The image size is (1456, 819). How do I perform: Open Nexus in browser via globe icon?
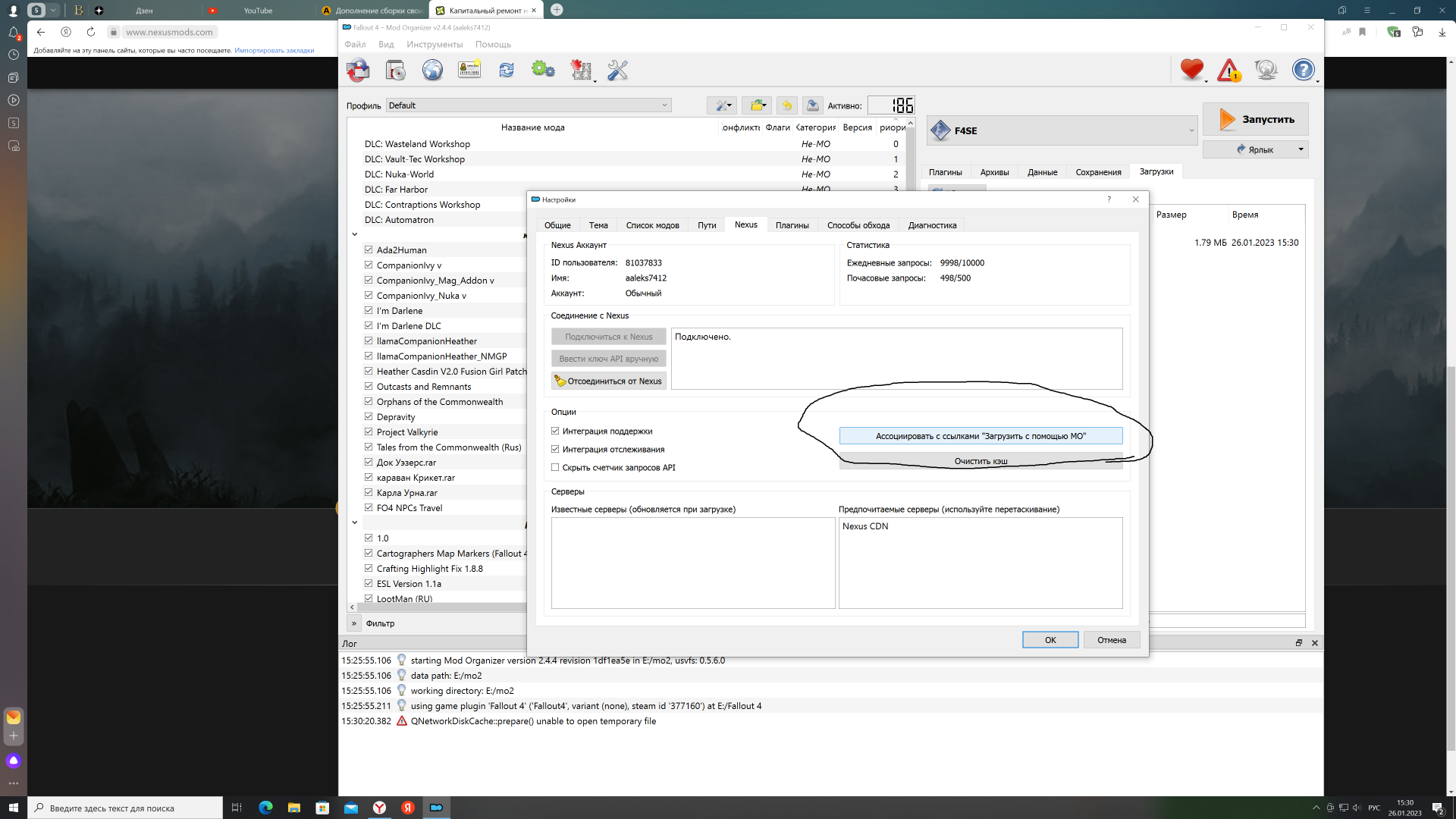432,70
